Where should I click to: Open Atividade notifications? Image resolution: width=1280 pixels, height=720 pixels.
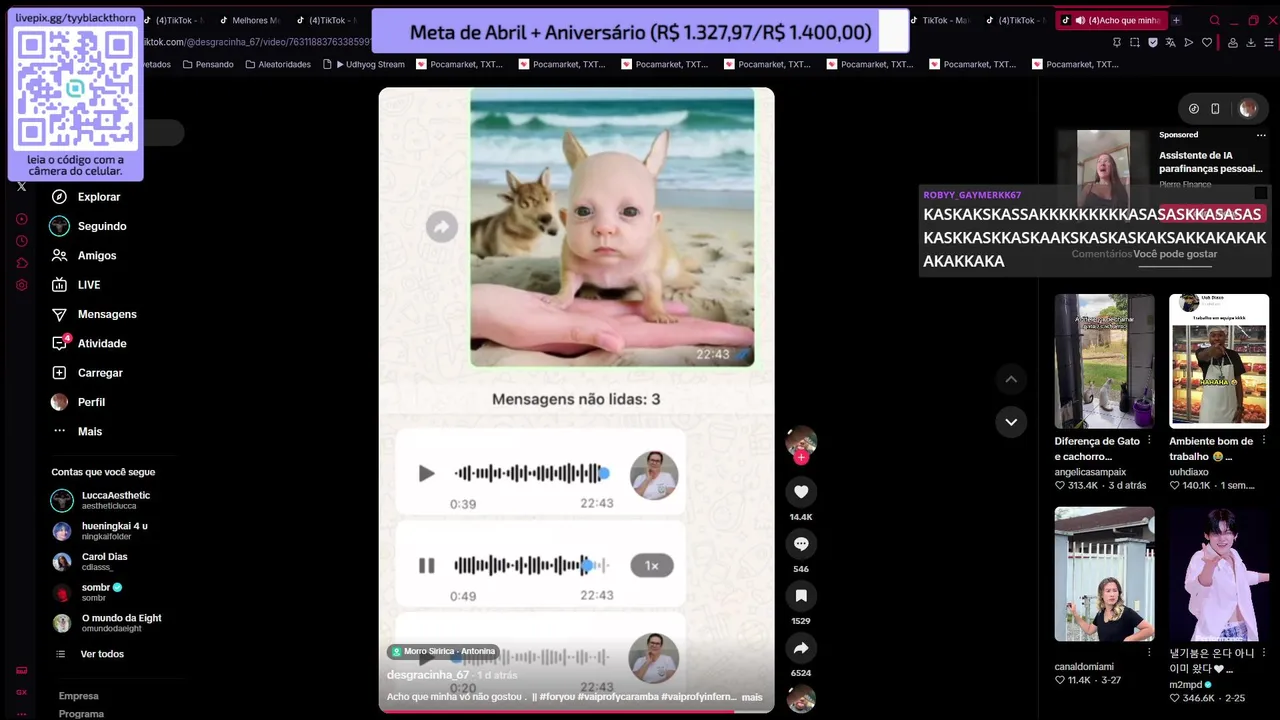click(89, 343)
